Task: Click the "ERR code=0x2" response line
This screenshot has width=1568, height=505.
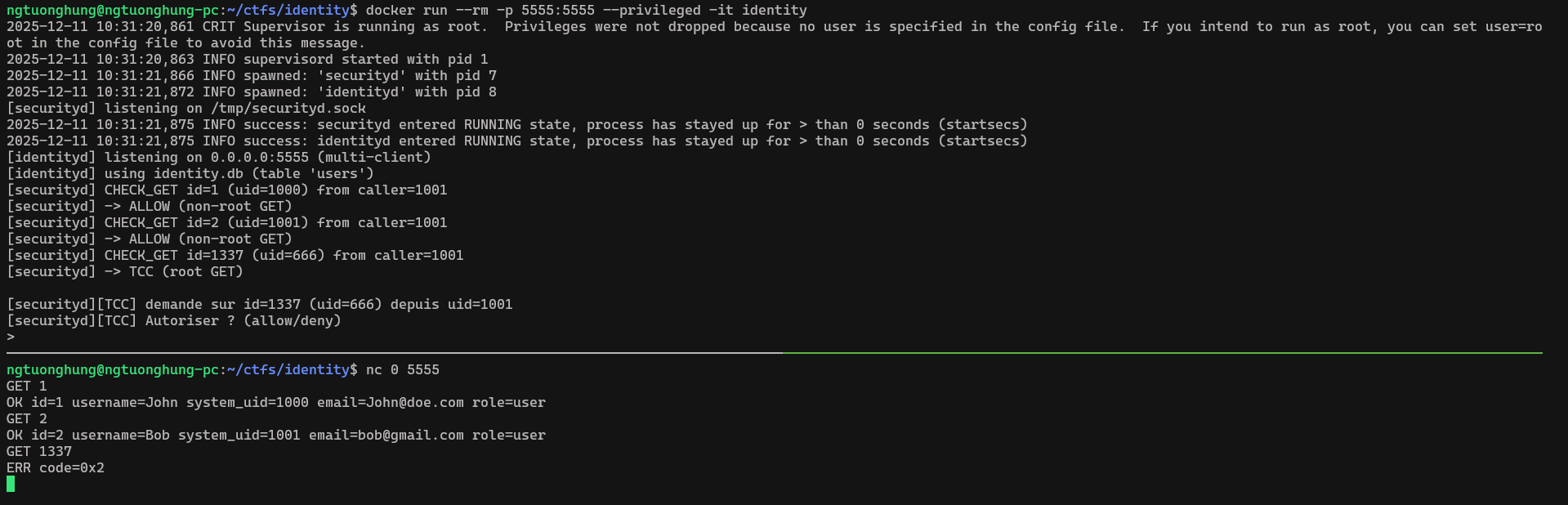Action: pos(56,467)
